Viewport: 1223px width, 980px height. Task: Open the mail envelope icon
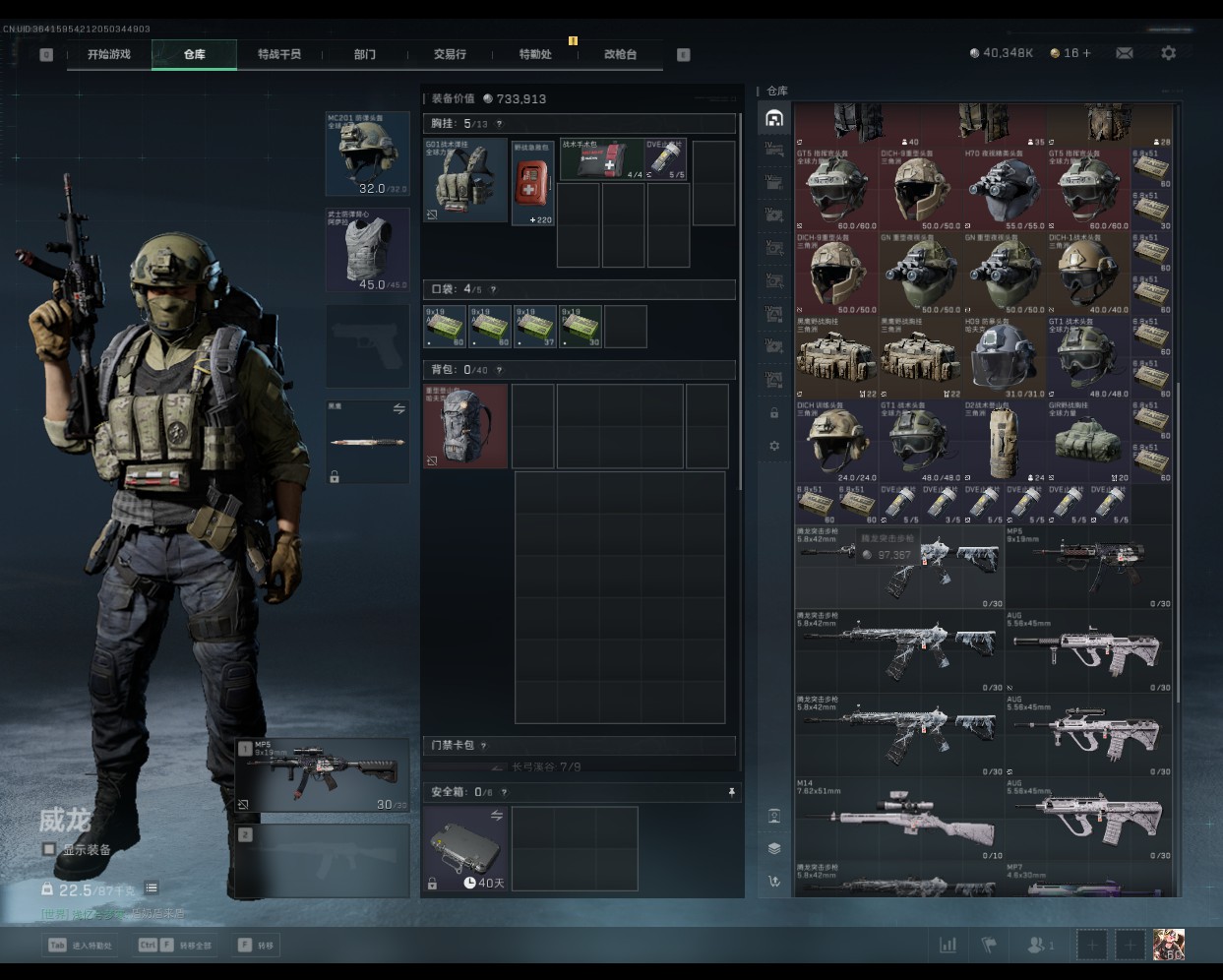click(1124, 53)
